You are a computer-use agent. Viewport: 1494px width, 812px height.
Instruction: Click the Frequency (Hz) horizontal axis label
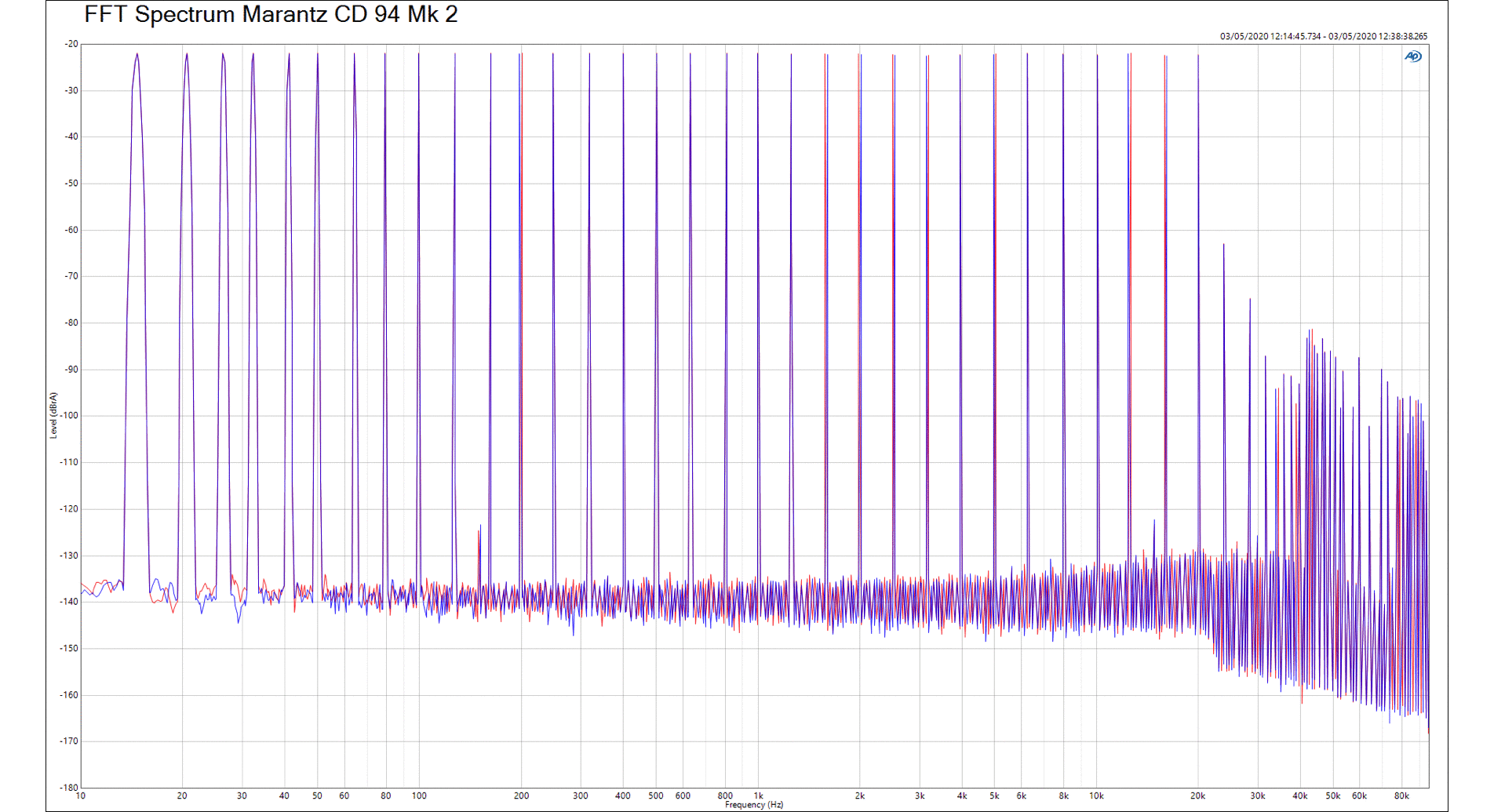(753, 805)
